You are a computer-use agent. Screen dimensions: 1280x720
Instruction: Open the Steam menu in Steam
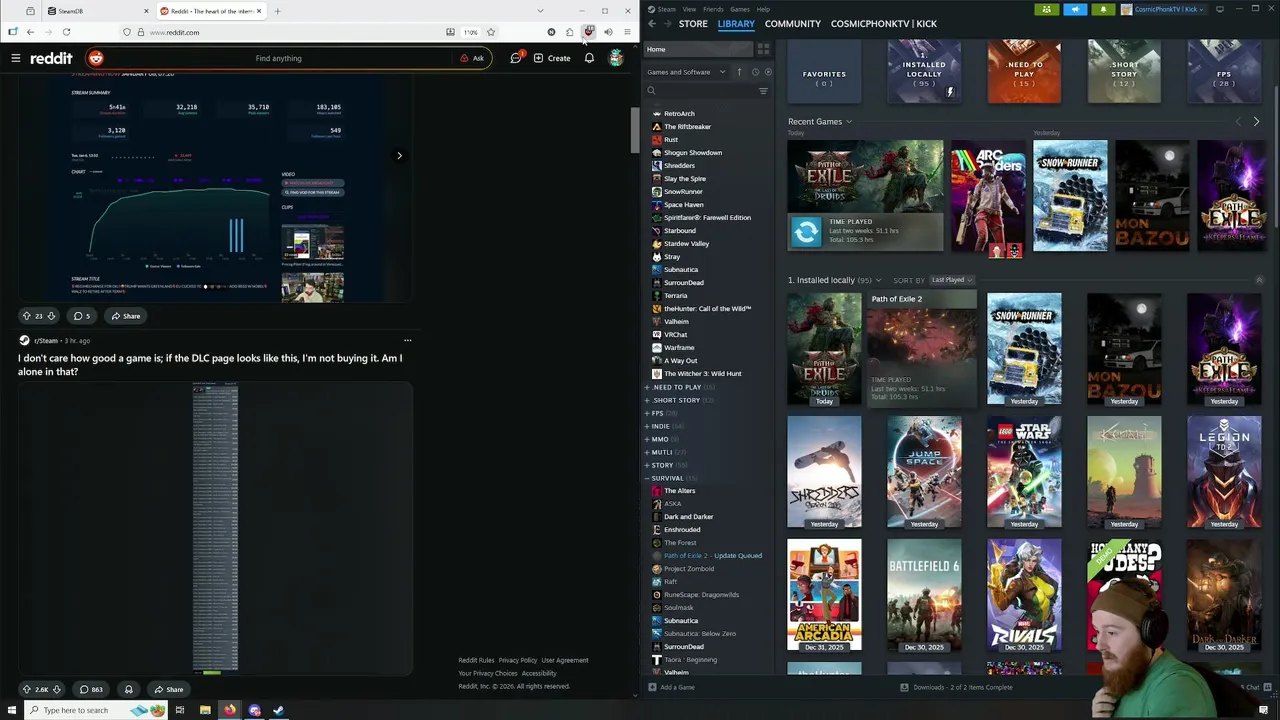coord(662,9)
